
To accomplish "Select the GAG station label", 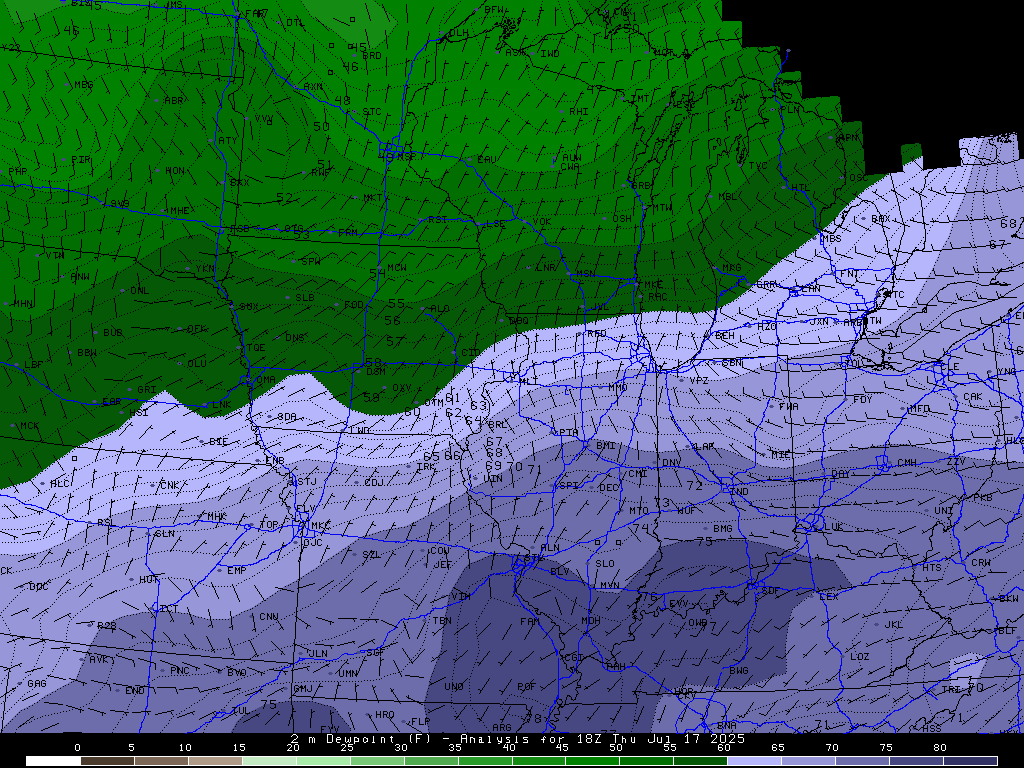I will [37, 683].
